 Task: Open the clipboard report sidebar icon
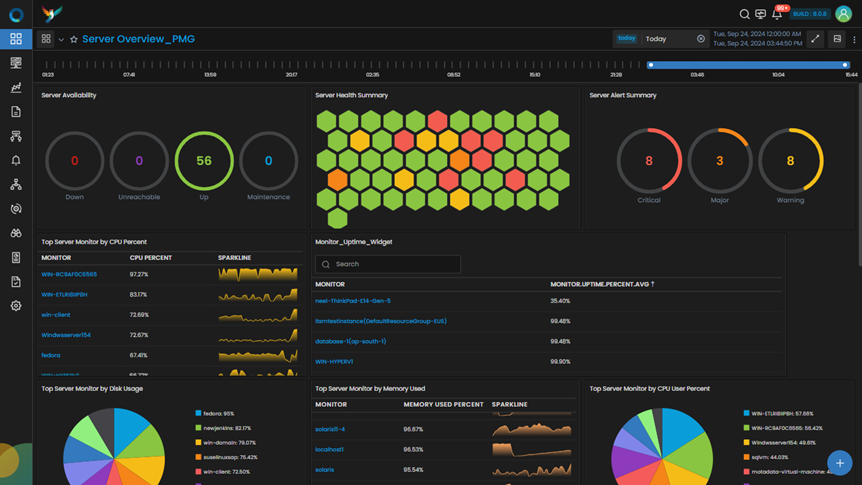click(x=16, y=257)
